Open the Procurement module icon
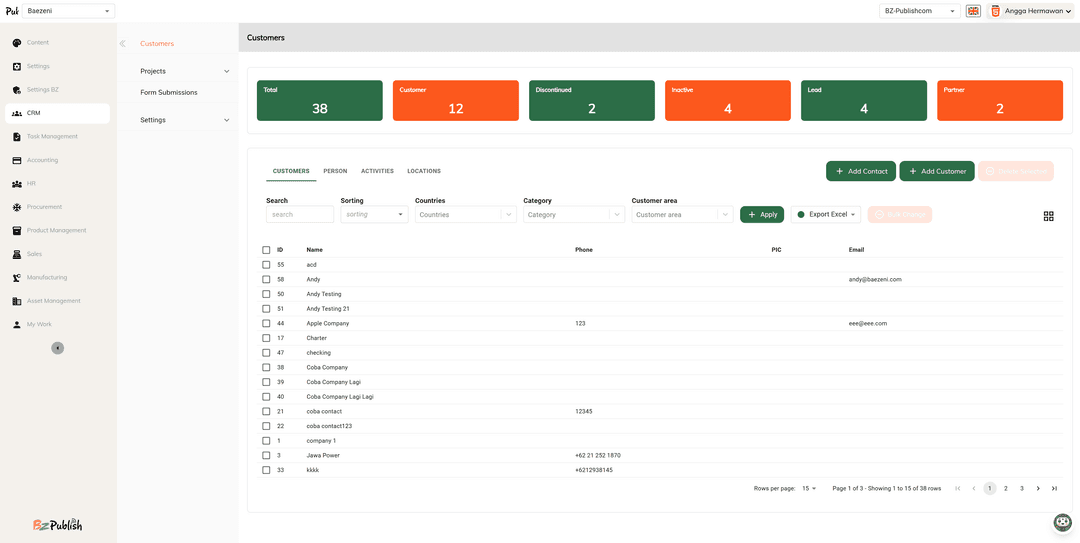1080x543 pixels. pyautogui.click(x=17, y=207)
